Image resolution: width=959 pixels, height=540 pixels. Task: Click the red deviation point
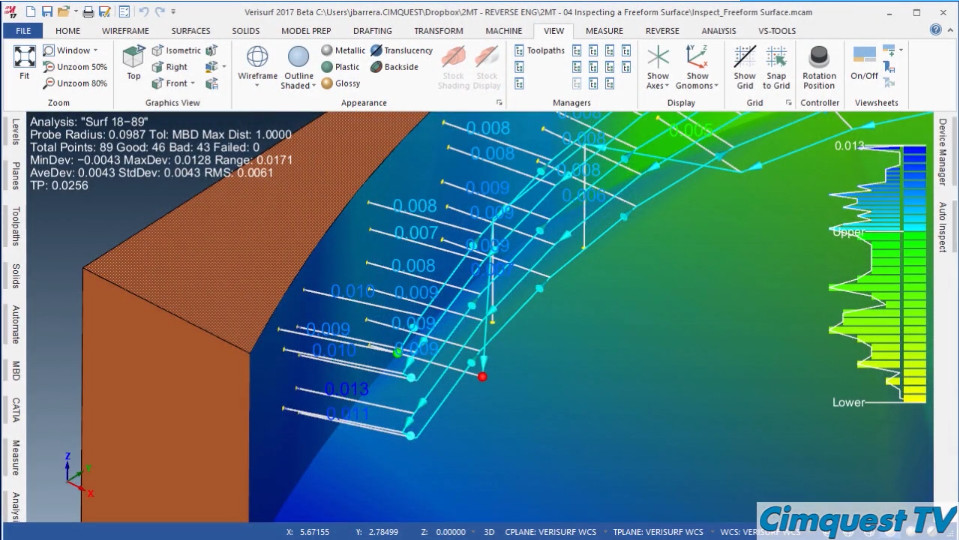(483, 377)
